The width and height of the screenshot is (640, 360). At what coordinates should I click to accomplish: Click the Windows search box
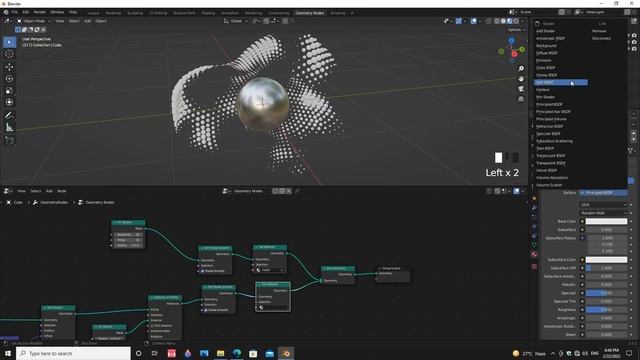[x=73, y=353]
